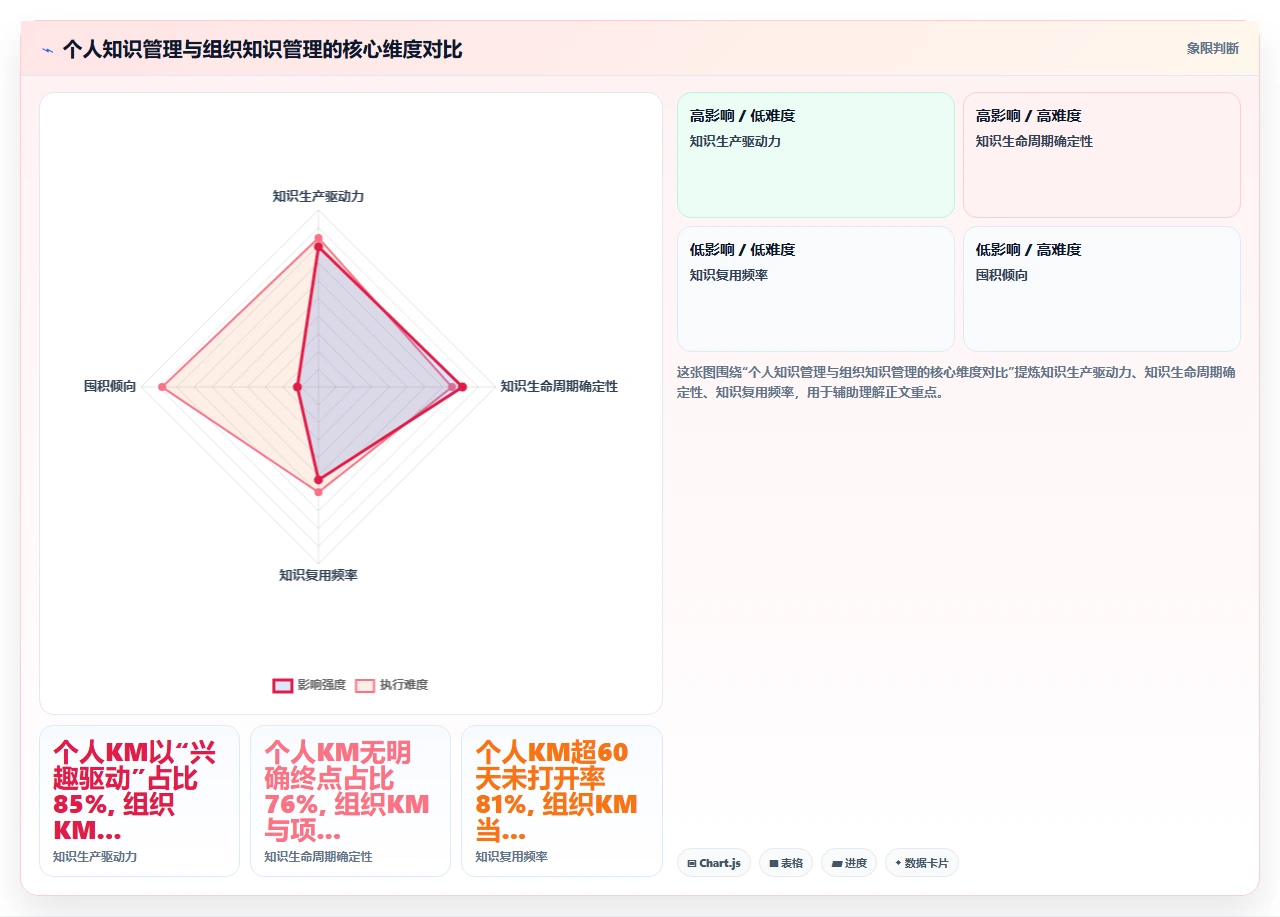Click the 囤积倾向 radar axis label
This screenshot has height=917, width=1280.
coord(110,386)
